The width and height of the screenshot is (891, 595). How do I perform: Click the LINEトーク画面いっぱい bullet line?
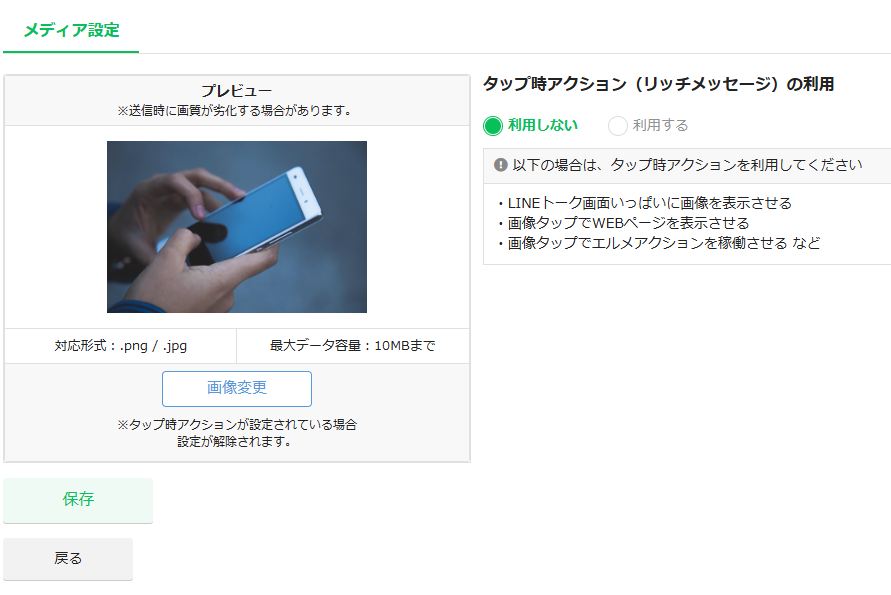point(645,203)
